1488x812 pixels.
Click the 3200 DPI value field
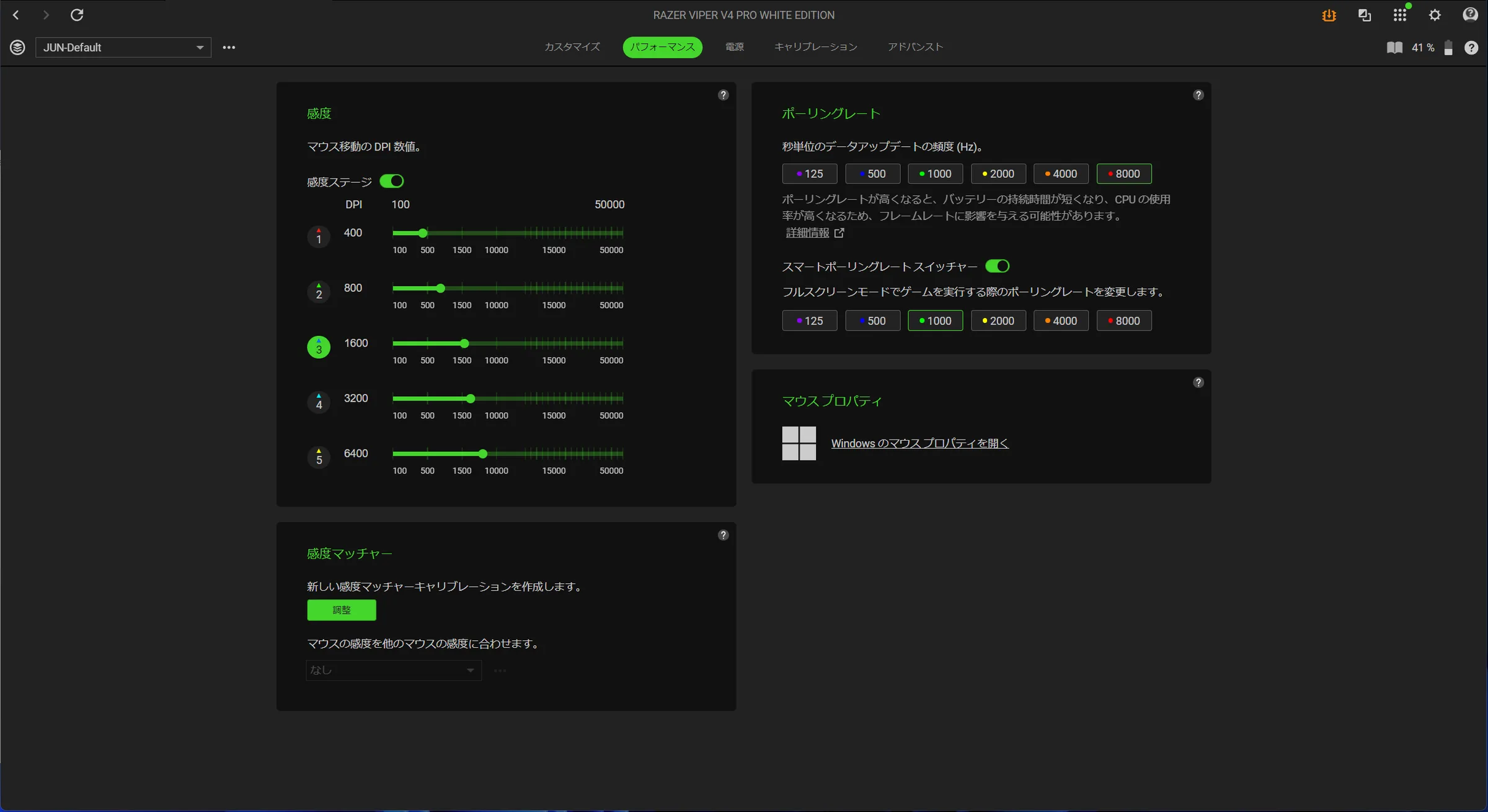pyautogui.click(x=356, y=398)
